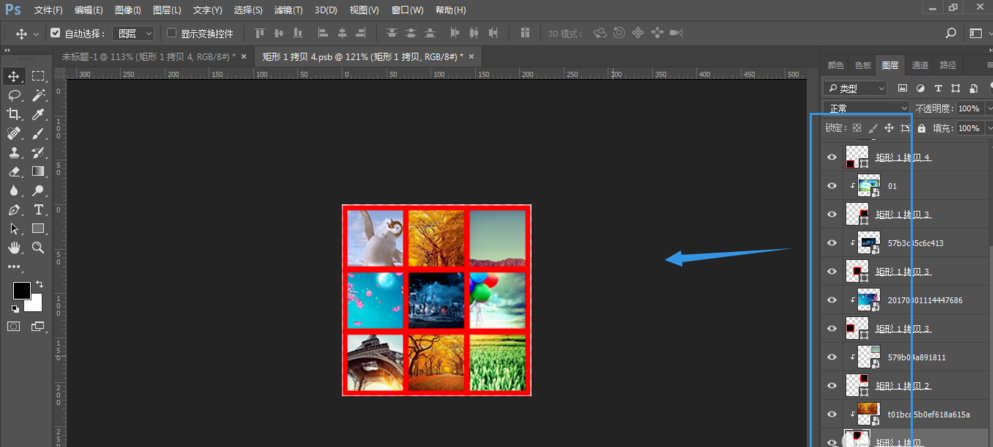993x447 pixels.
Task: Hide the 01 layer using its eye icon
Action: click(831, 186)
